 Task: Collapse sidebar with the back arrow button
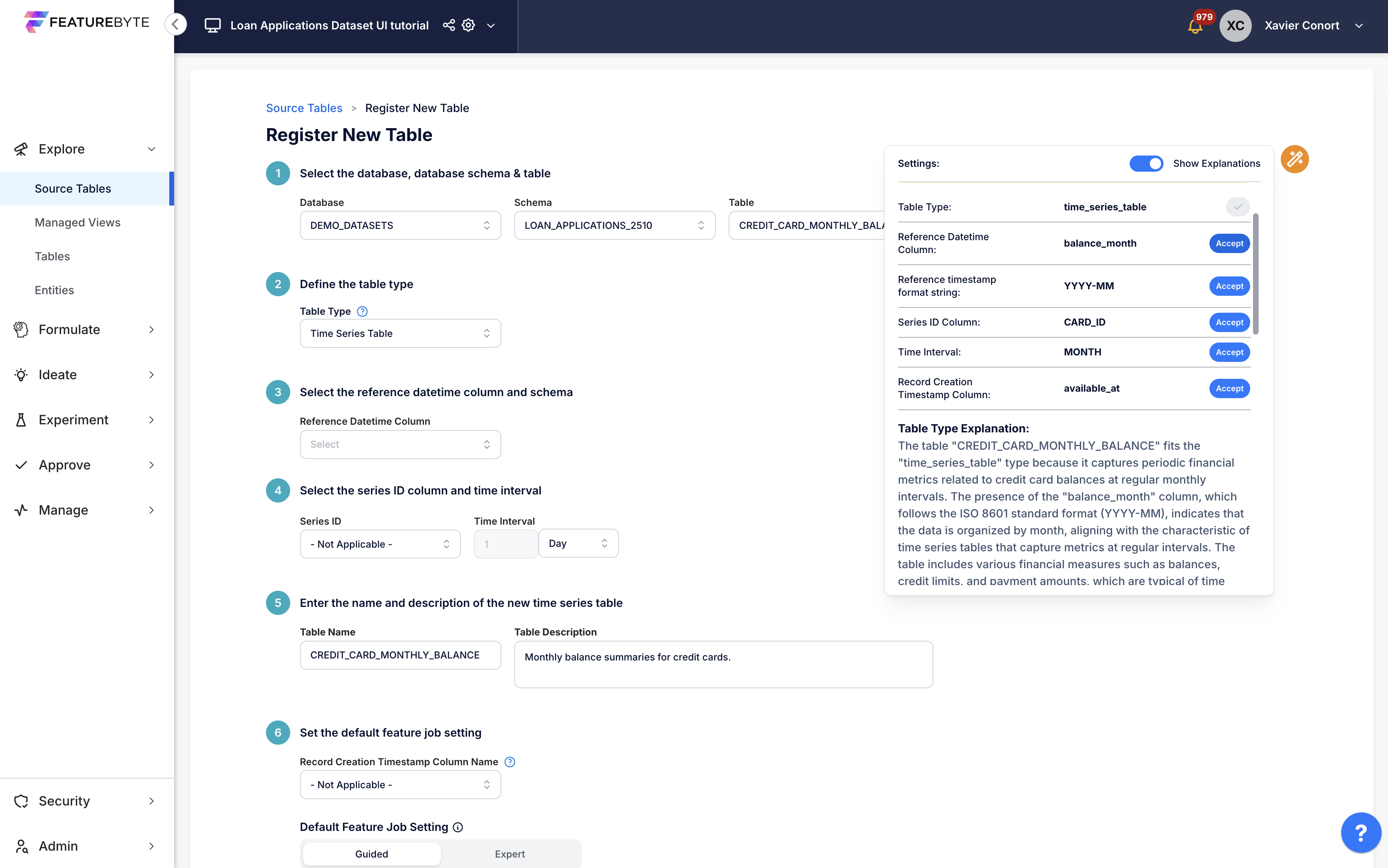[176, 25]
